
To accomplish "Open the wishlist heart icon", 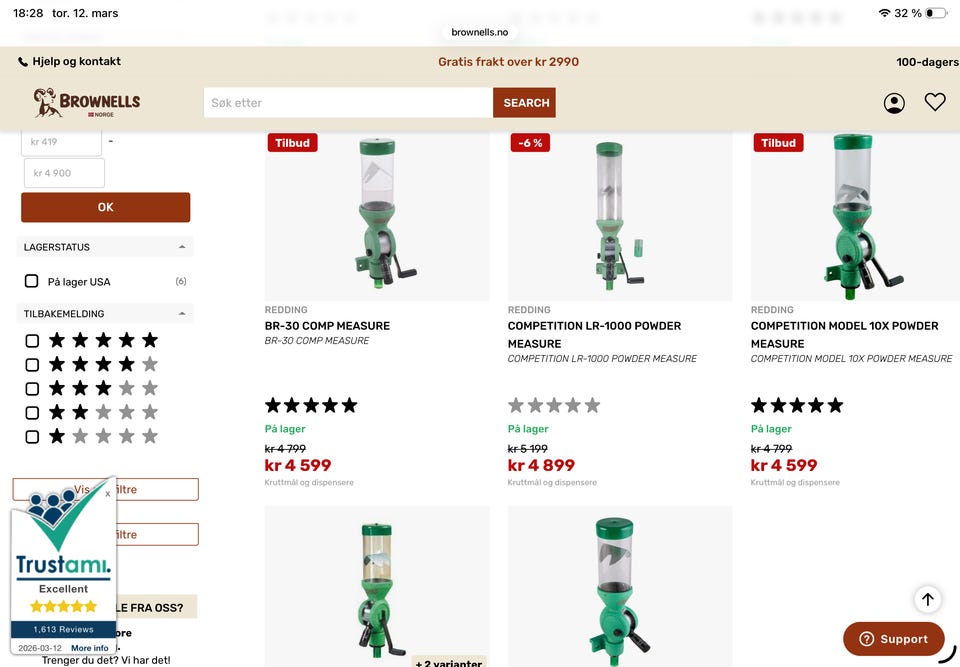I will [935, 102].
